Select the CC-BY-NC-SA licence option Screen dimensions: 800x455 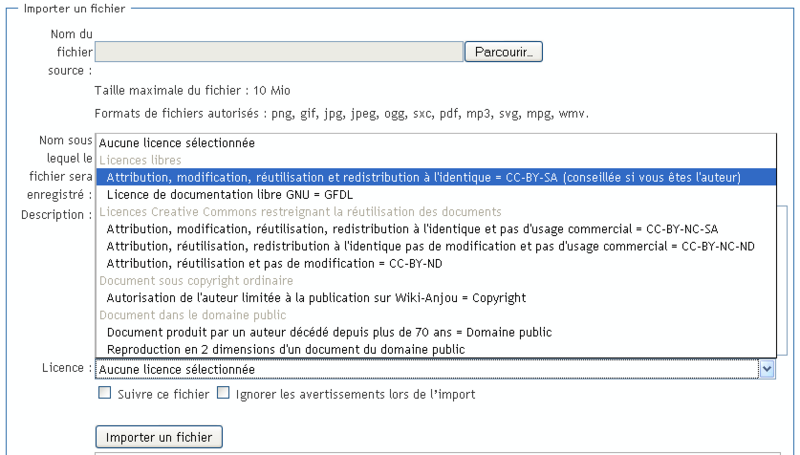pyautogui.click(x=412, y=229)
